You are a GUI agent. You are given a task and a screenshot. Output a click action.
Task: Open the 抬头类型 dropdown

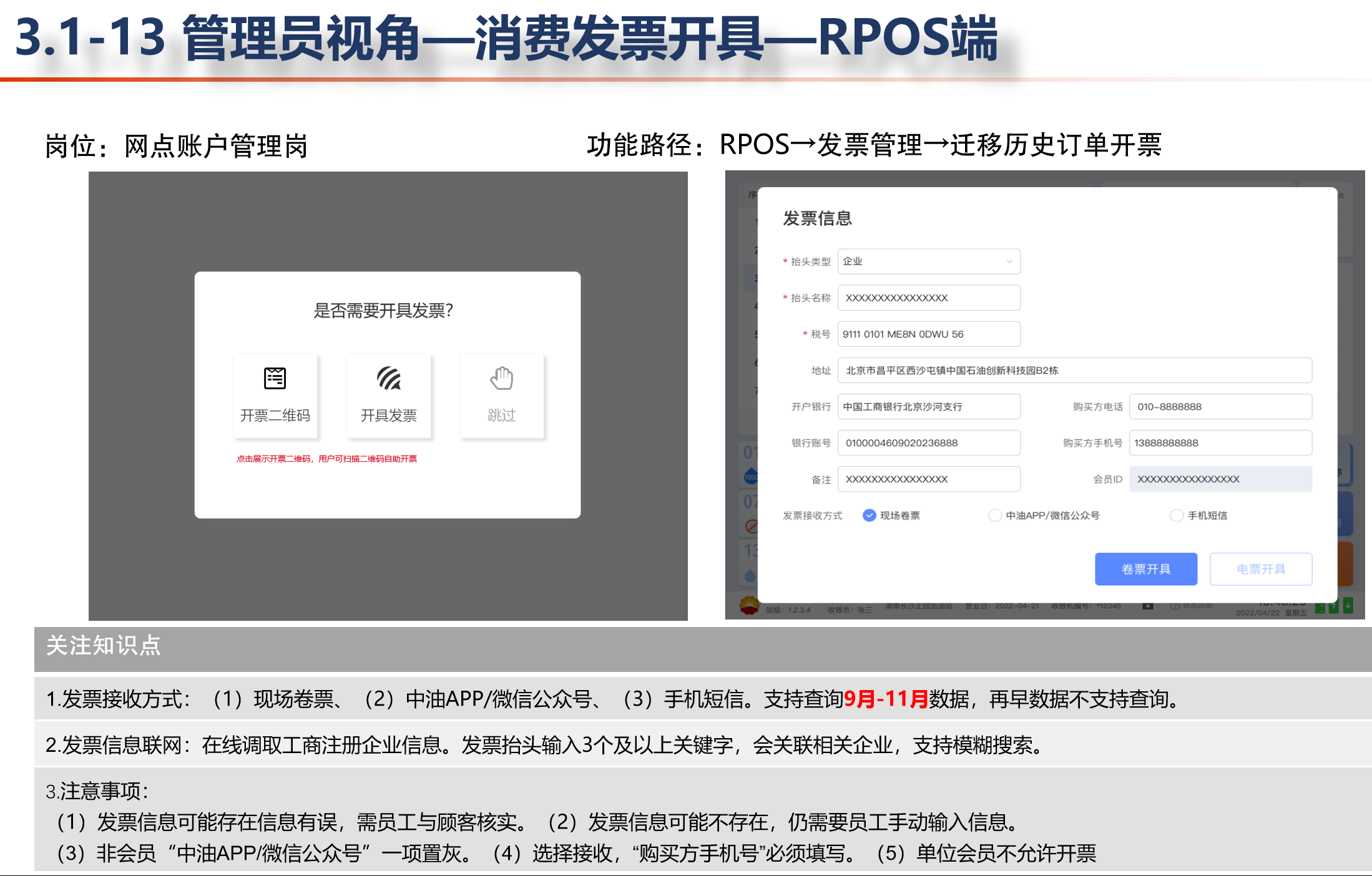pyautogui.click(x=928, y=261)
